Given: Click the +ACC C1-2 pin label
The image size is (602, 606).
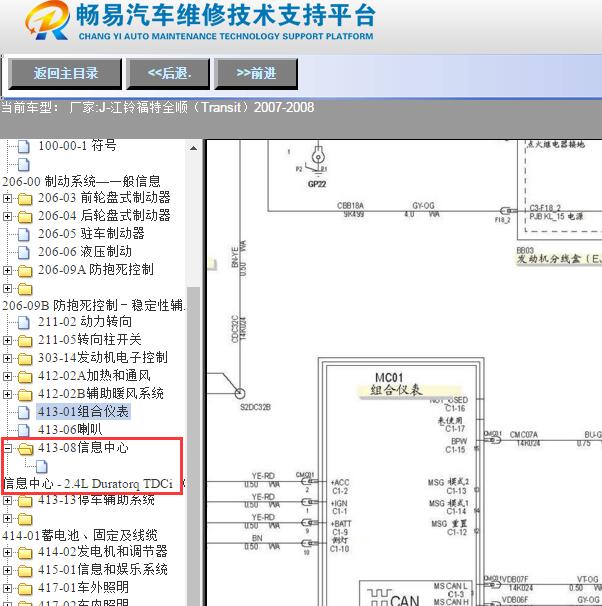Looking at the screenshot, I should (340, 487).
